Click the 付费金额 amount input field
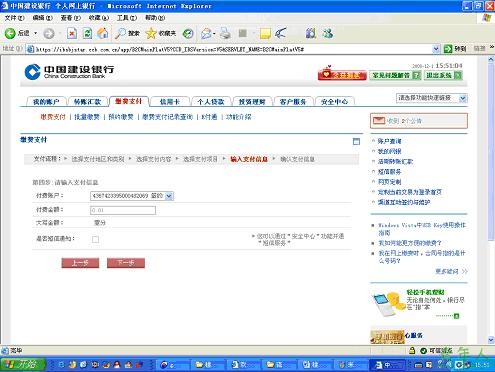This screenshot has width=495, height=372. [x=123, y=210]
